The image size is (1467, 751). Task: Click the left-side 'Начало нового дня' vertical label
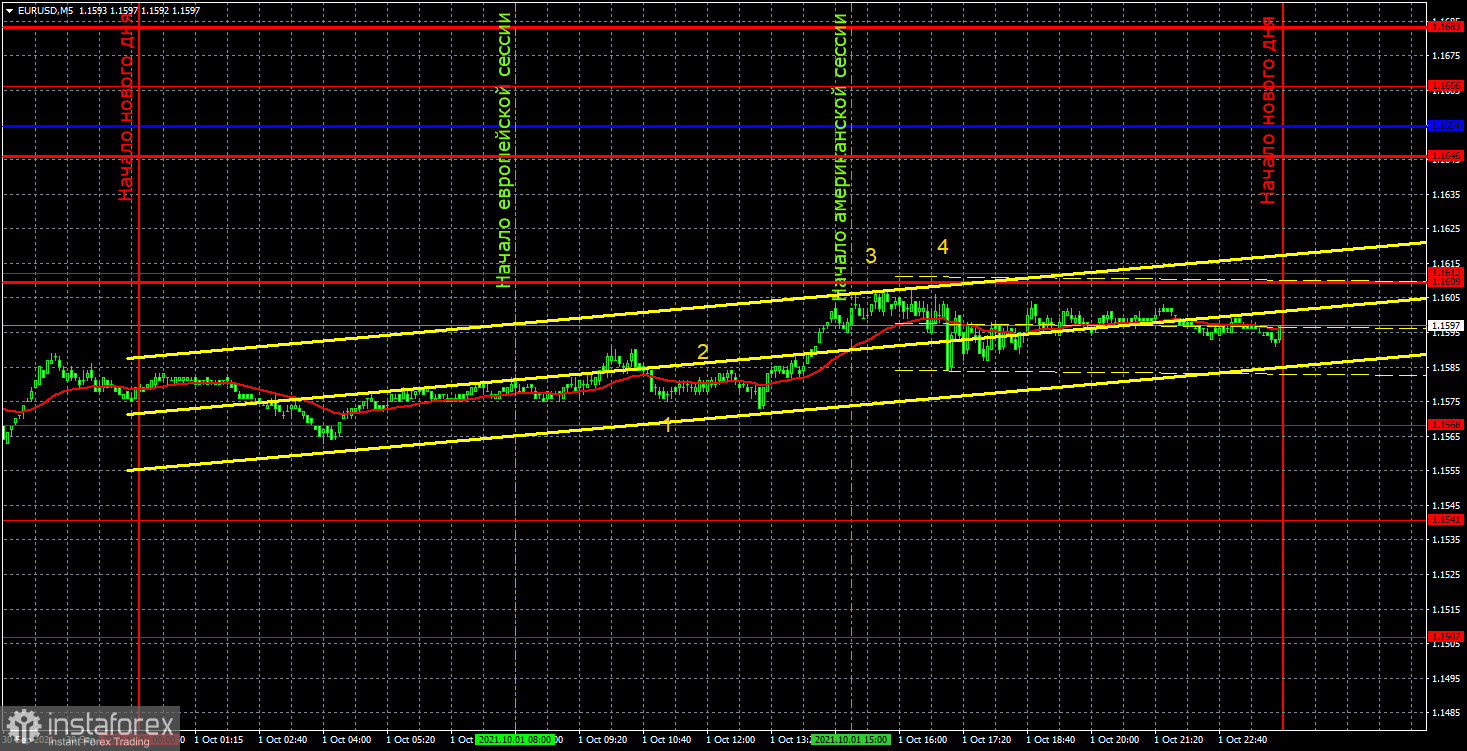tap(126, 107)
